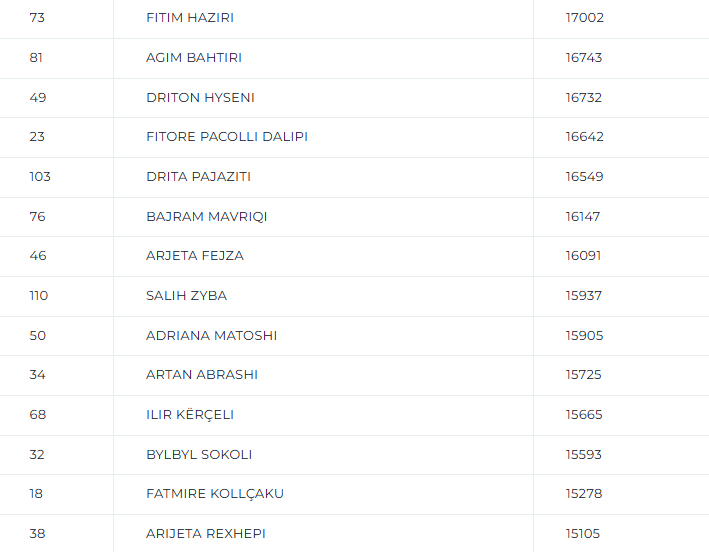Select the AGIM BAHTIRI row name
Screen dimensions: 709x552
click(194, 57)
